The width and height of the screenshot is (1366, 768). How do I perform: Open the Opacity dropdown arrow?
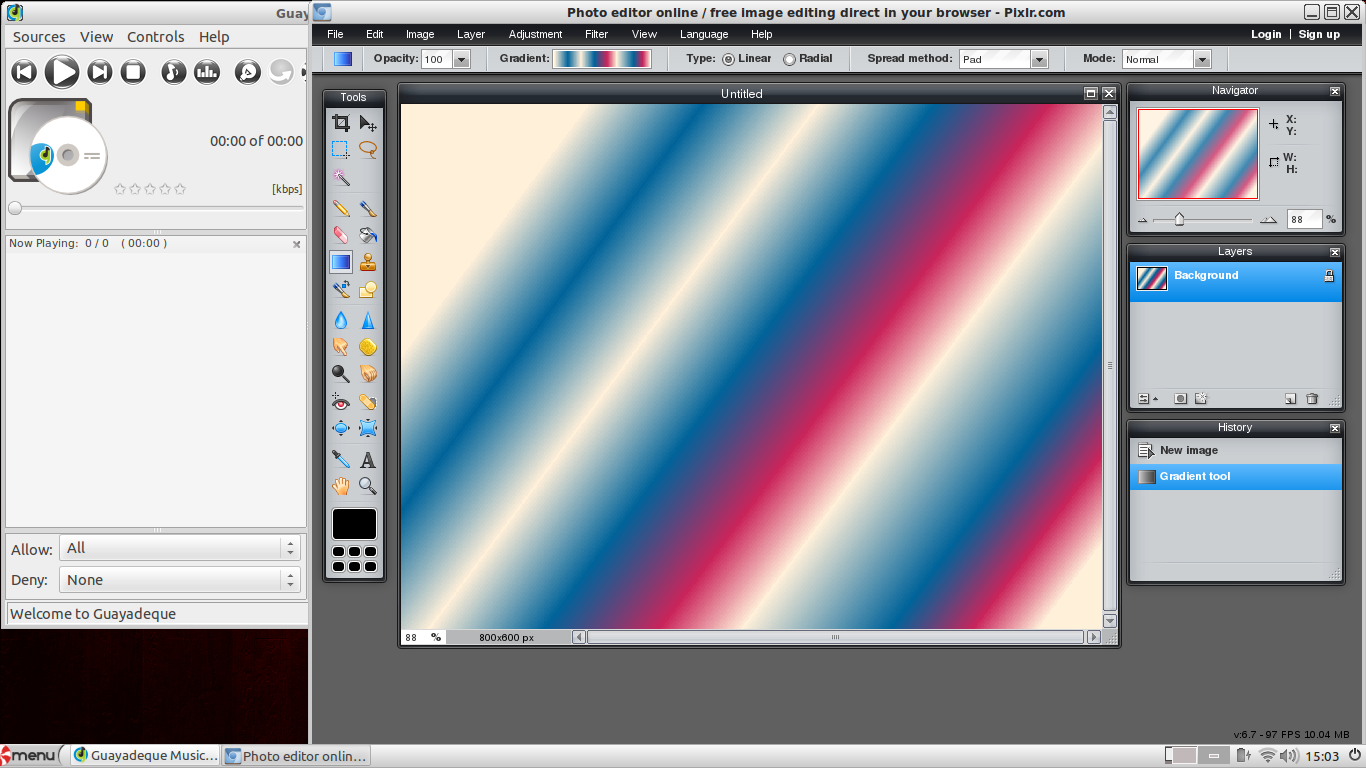pos(461,59)
